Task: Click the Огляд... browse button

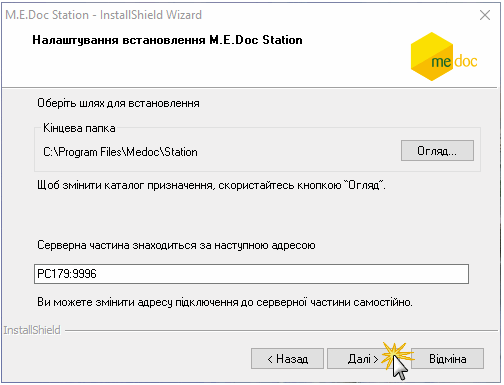Action: point(437,151)
